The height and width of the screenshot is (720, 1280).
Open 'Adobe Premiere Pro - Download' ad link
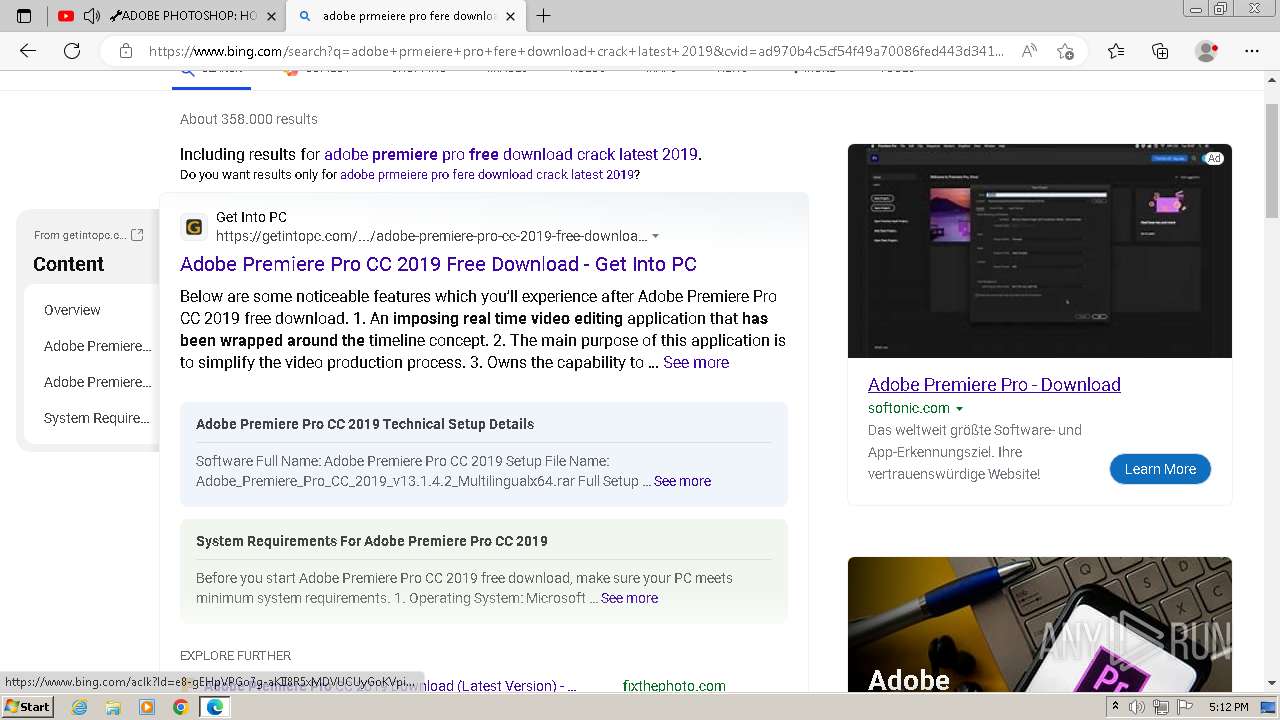coord(994,385)
